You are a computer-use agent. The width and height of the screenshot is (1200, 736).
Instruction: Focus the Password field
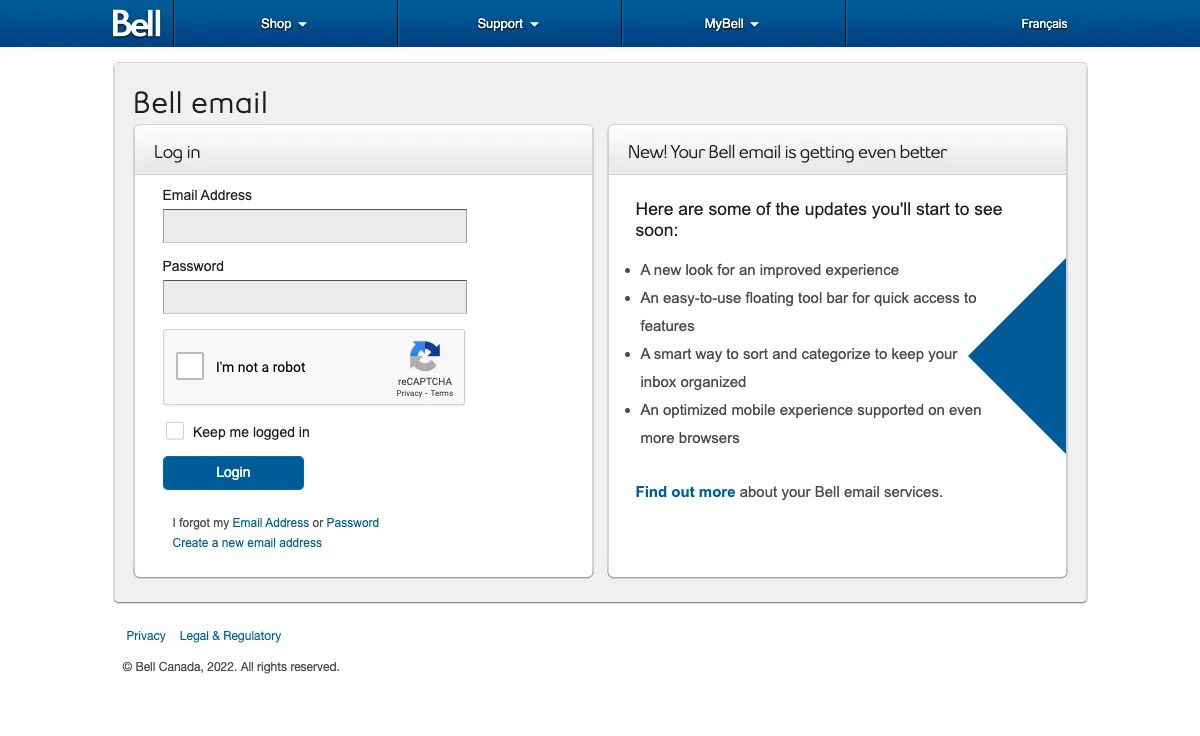click(x=315, y=297)
